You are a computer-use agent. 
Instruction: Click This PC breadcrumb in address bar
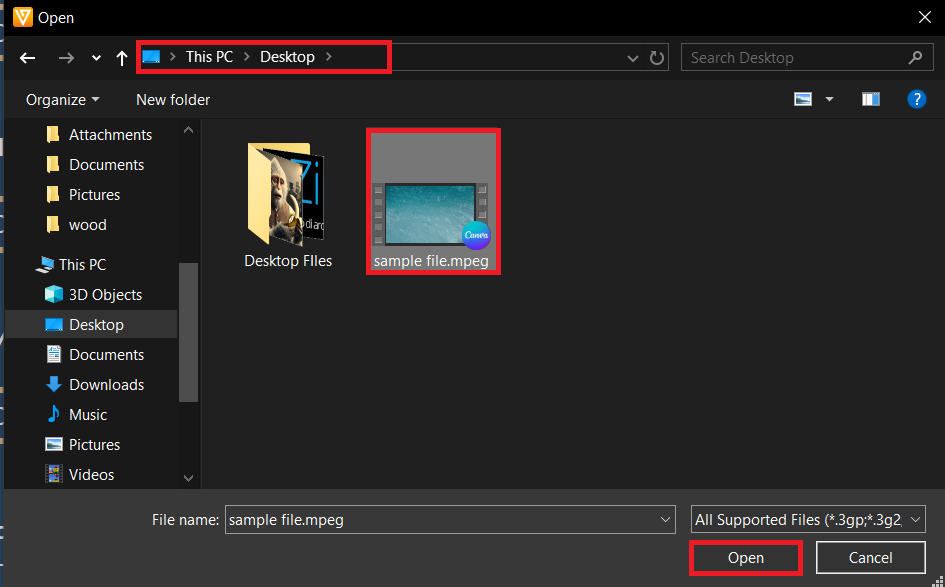[x=209, y=57]
